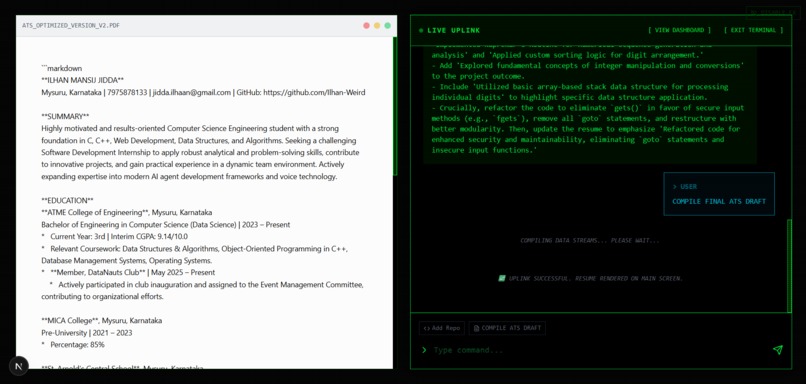Click the terminal chat vertical scrollbar

point(790,265)
